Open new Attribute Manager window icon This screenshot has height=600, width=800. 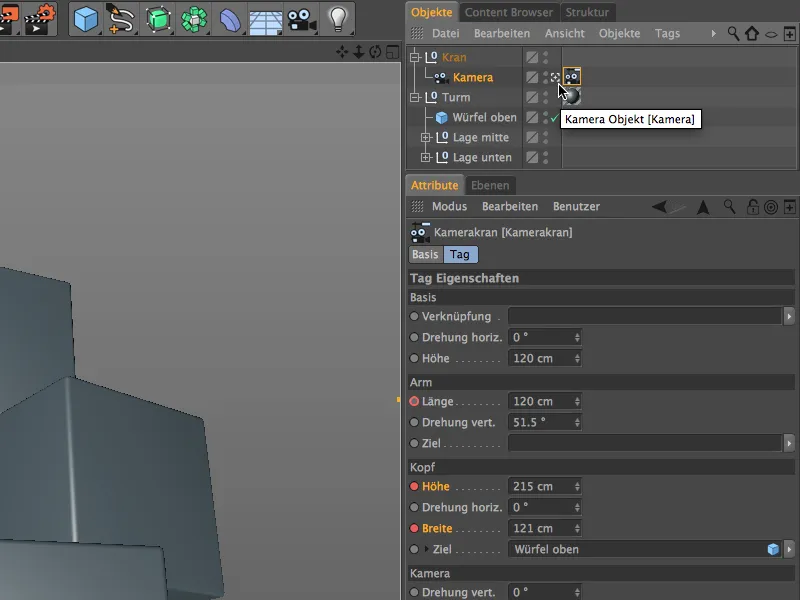pyautogui.click(x=789, y=207)
